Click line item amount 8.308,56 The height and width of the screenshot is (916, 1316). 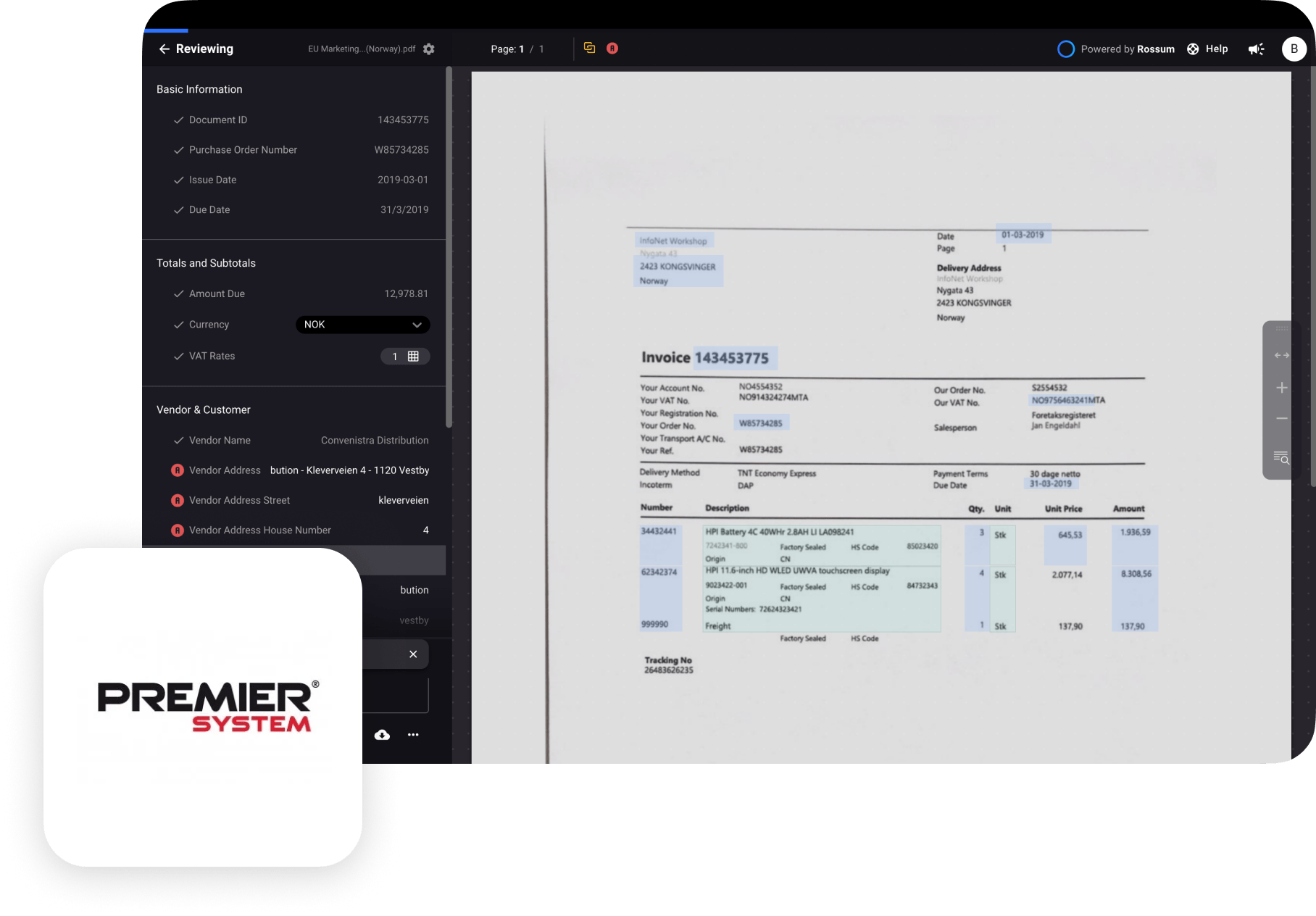click(x=1136, y=573)
